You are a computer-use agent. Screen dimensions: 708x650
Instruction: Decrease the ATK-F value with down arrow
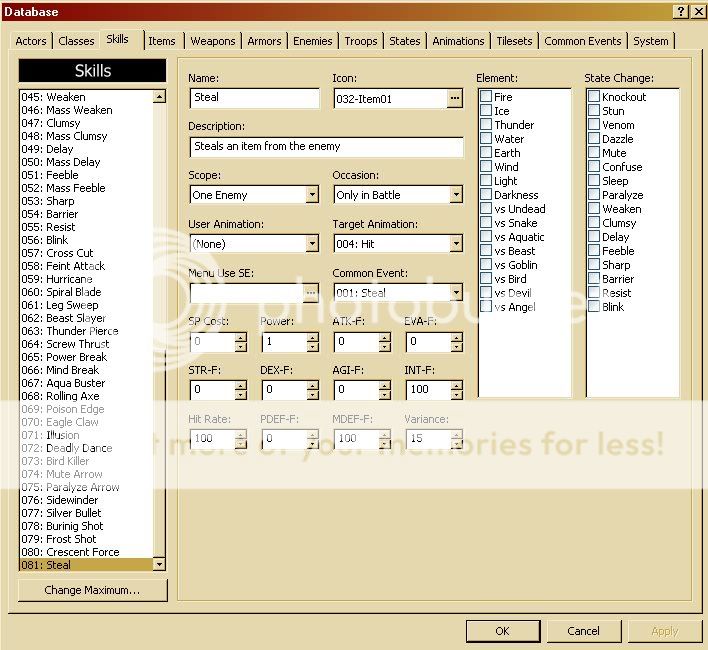(385, 347)
